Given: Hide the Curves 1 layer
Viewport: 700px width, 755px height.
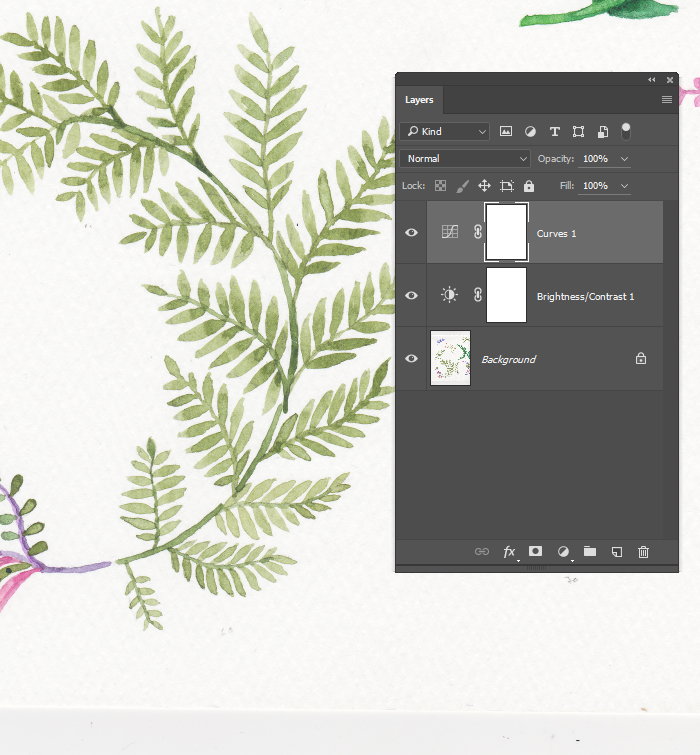Looking at the screenshot, I should tap(411, 233).
